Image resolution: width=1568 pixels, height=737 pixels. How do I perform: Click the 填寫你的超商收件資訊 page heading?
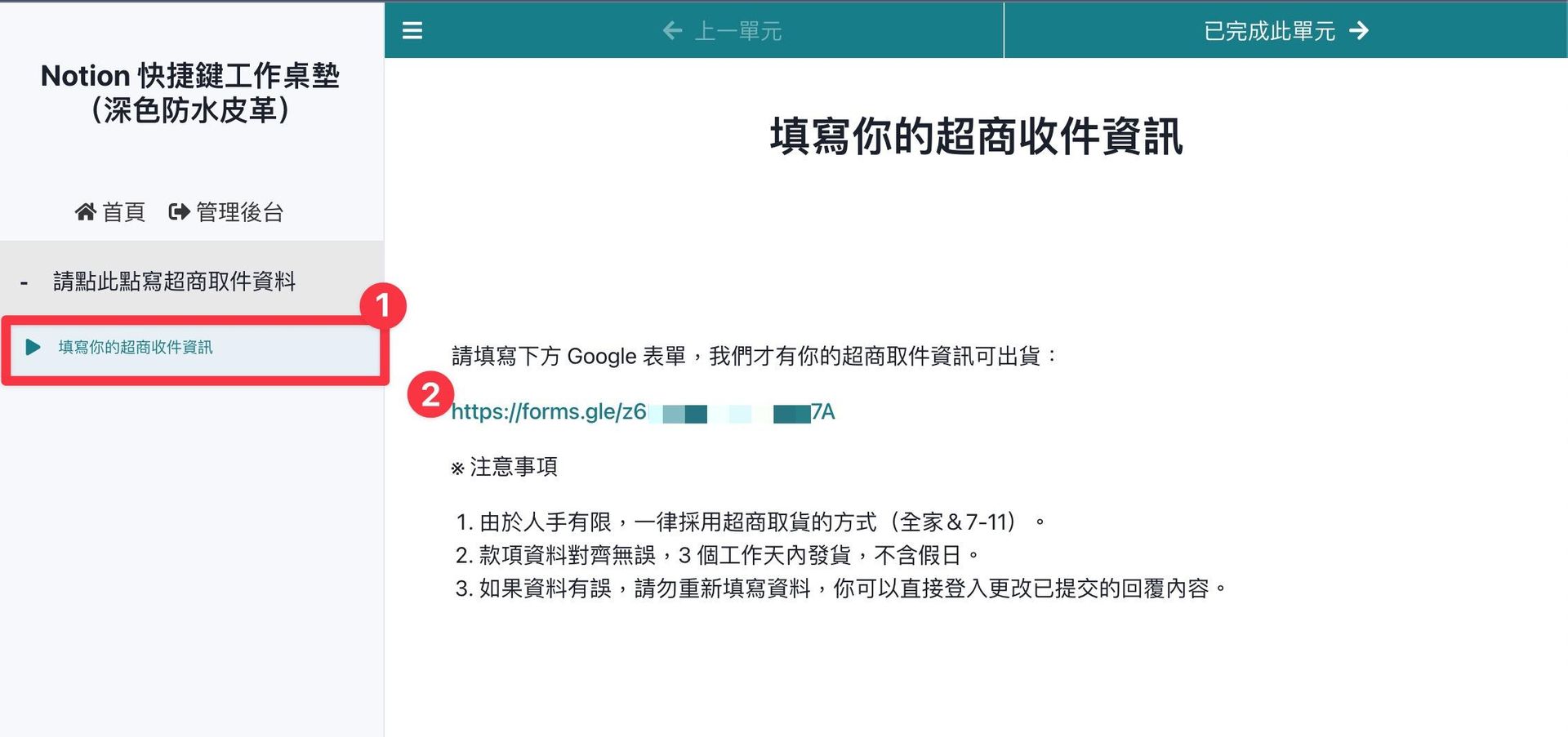976,136
